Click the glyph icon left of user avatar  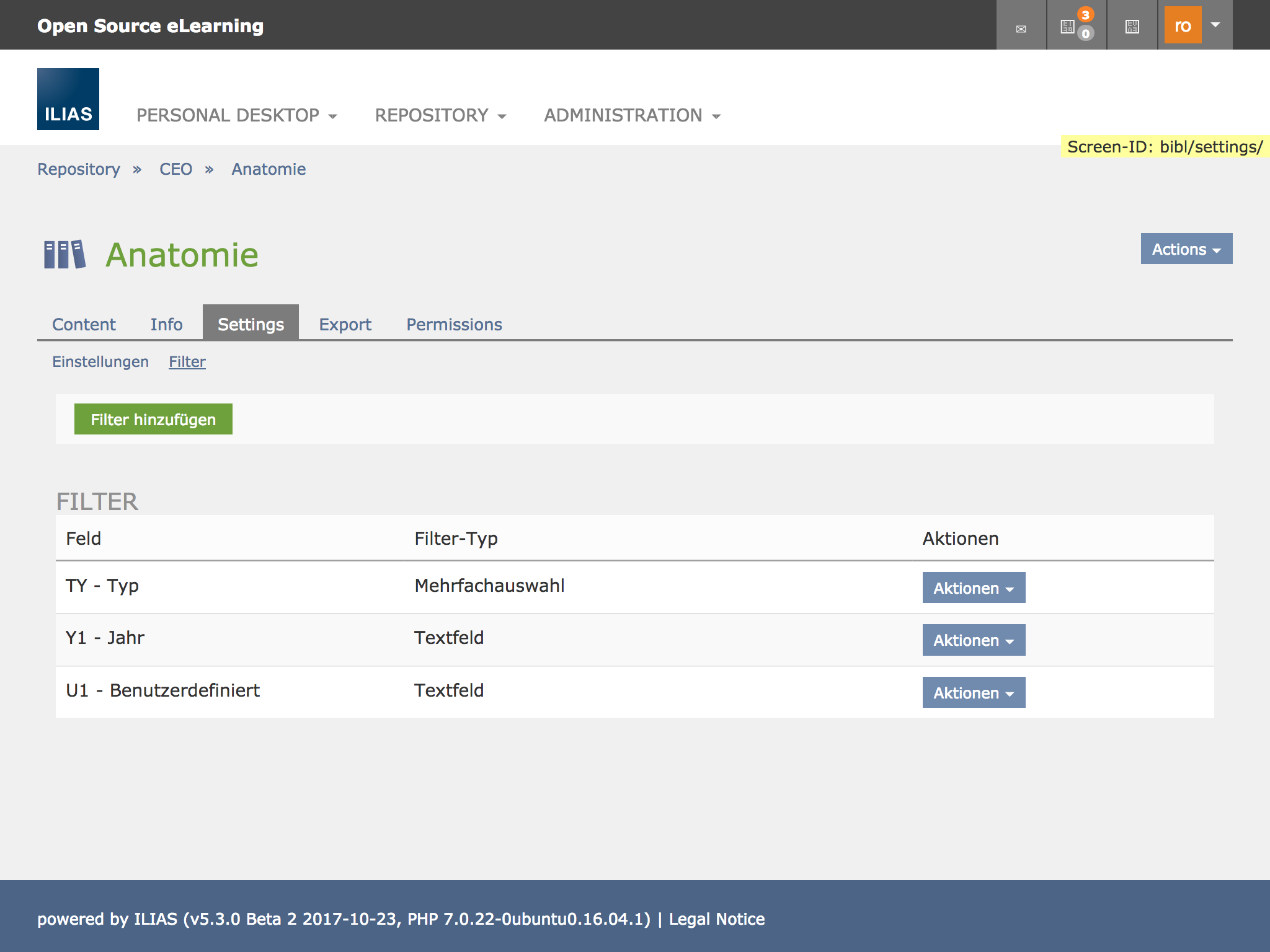1132,27
